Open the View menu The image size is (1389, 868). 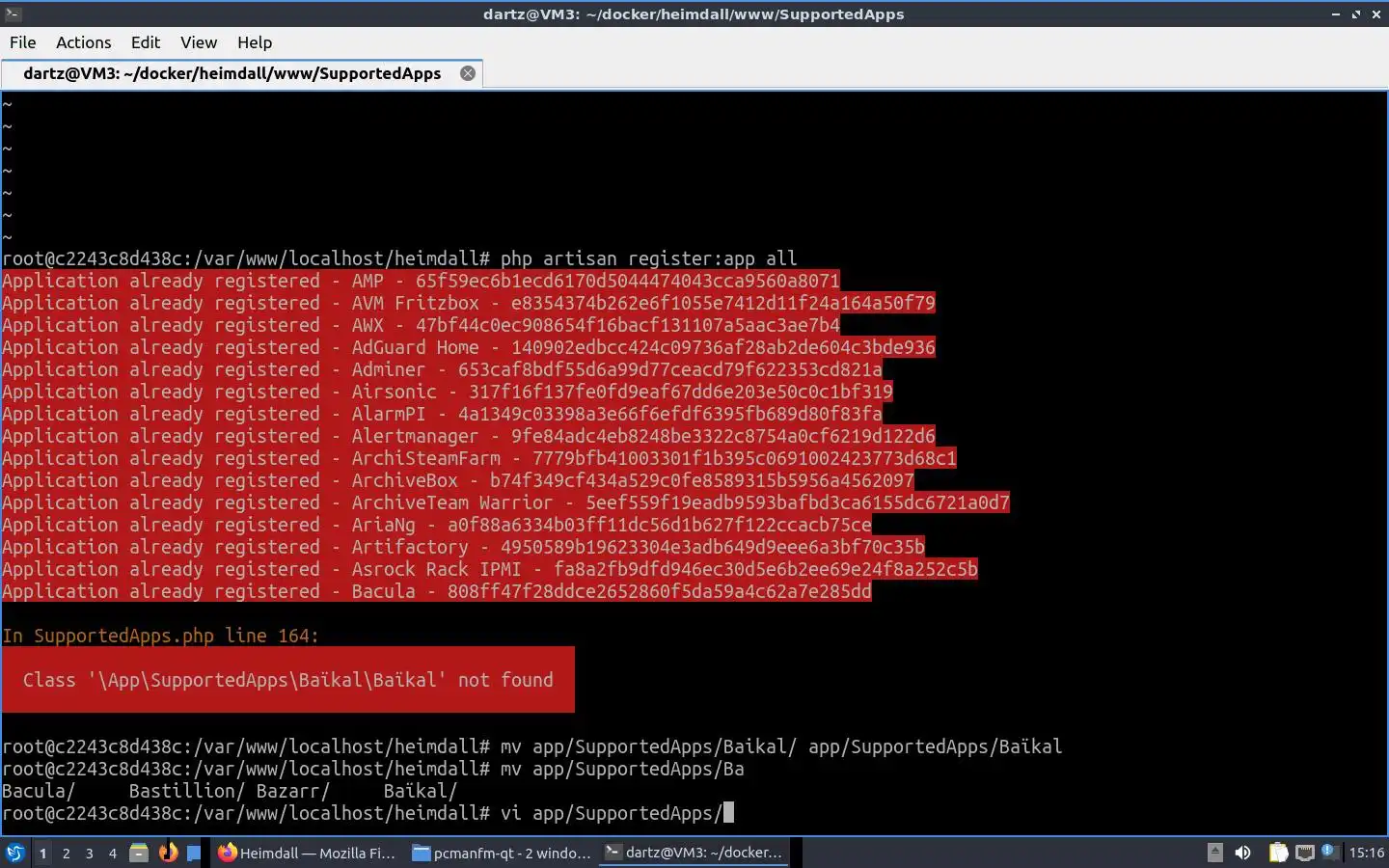tap(199, 42)
